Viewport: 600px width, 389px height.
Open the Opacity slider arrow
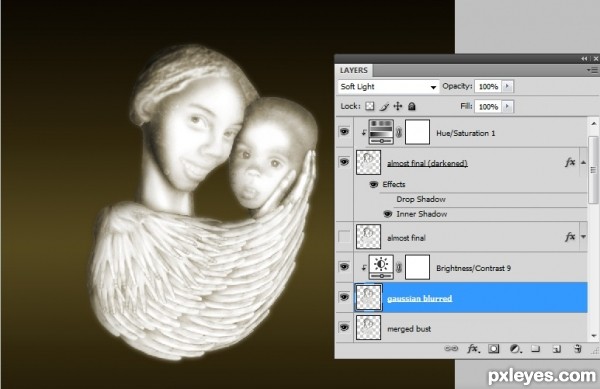507,86
